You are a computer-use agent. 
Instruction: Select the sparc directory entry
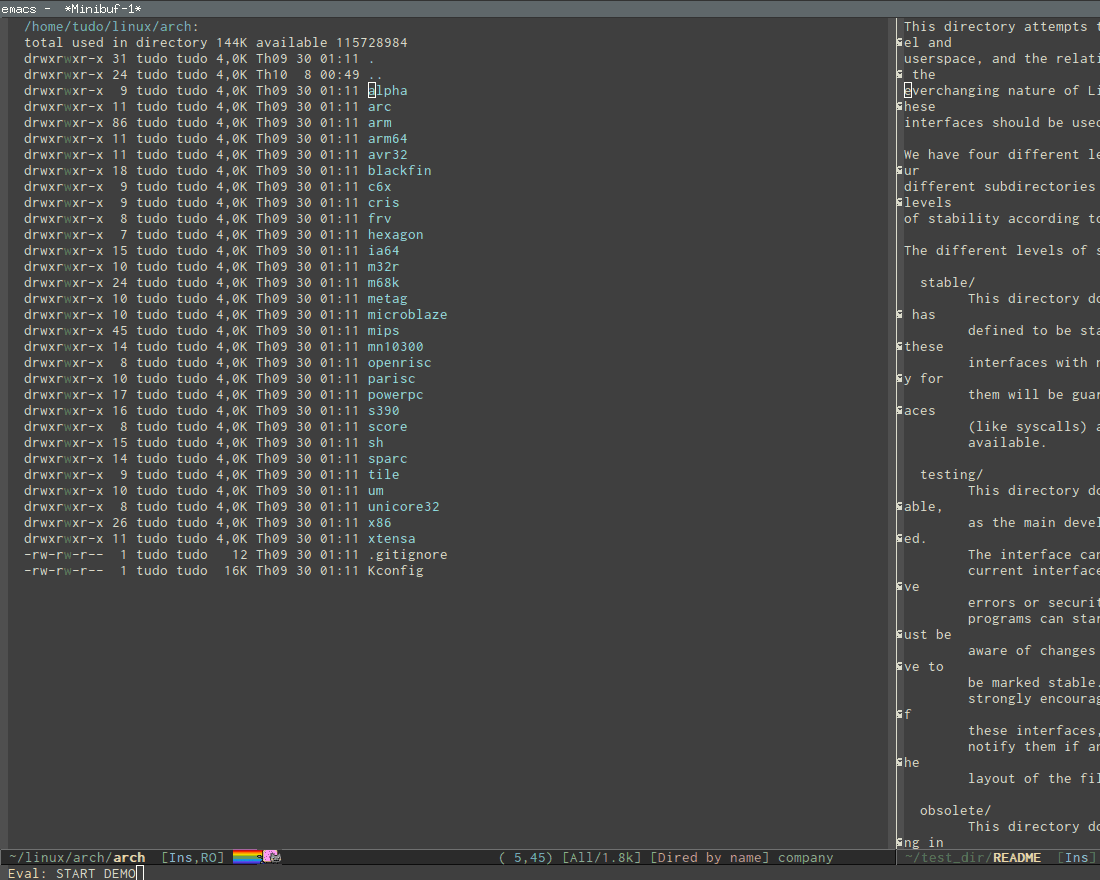(387, 458)
